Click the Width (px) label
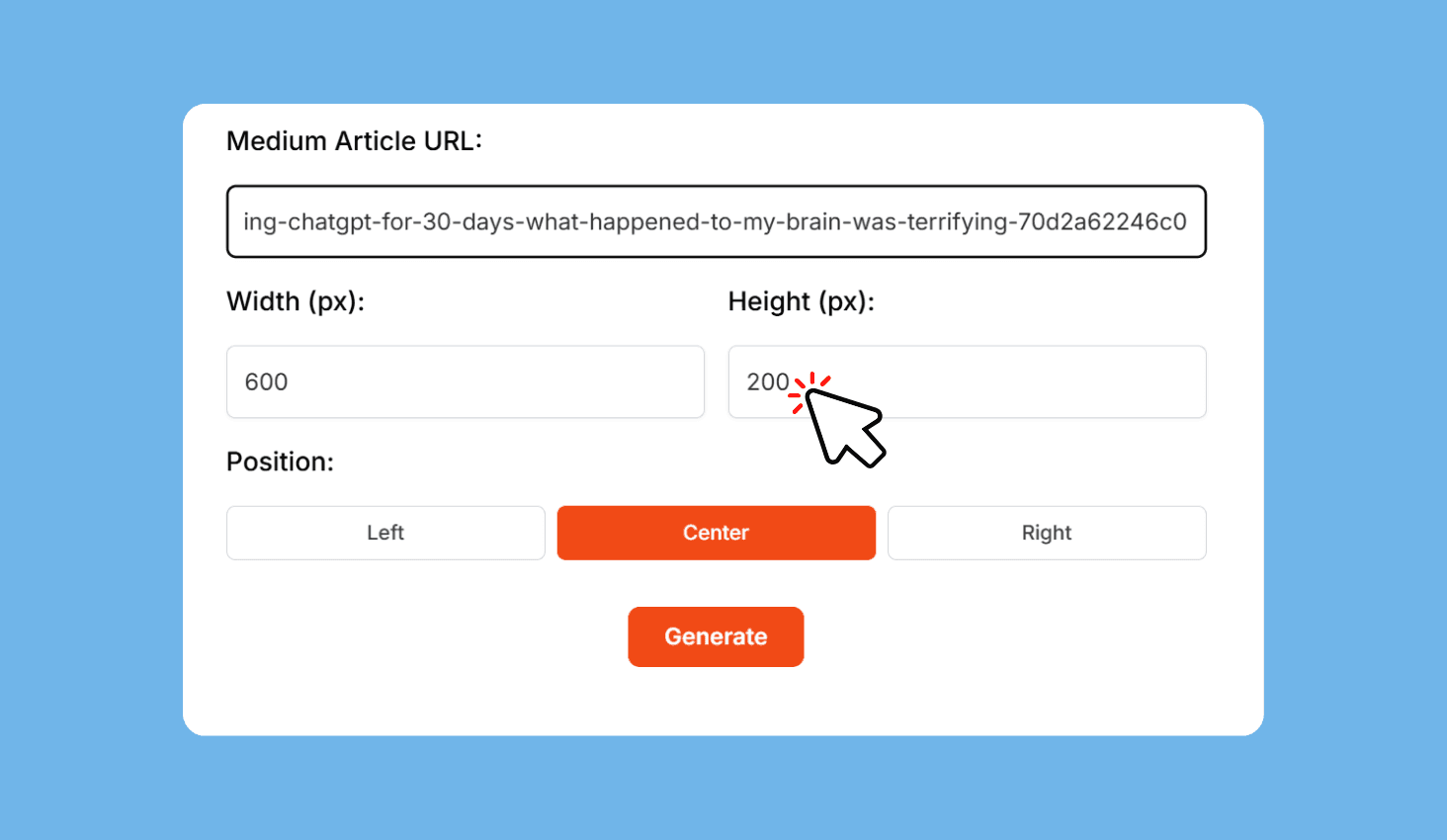1447x840 pixels. click(296, 300)
